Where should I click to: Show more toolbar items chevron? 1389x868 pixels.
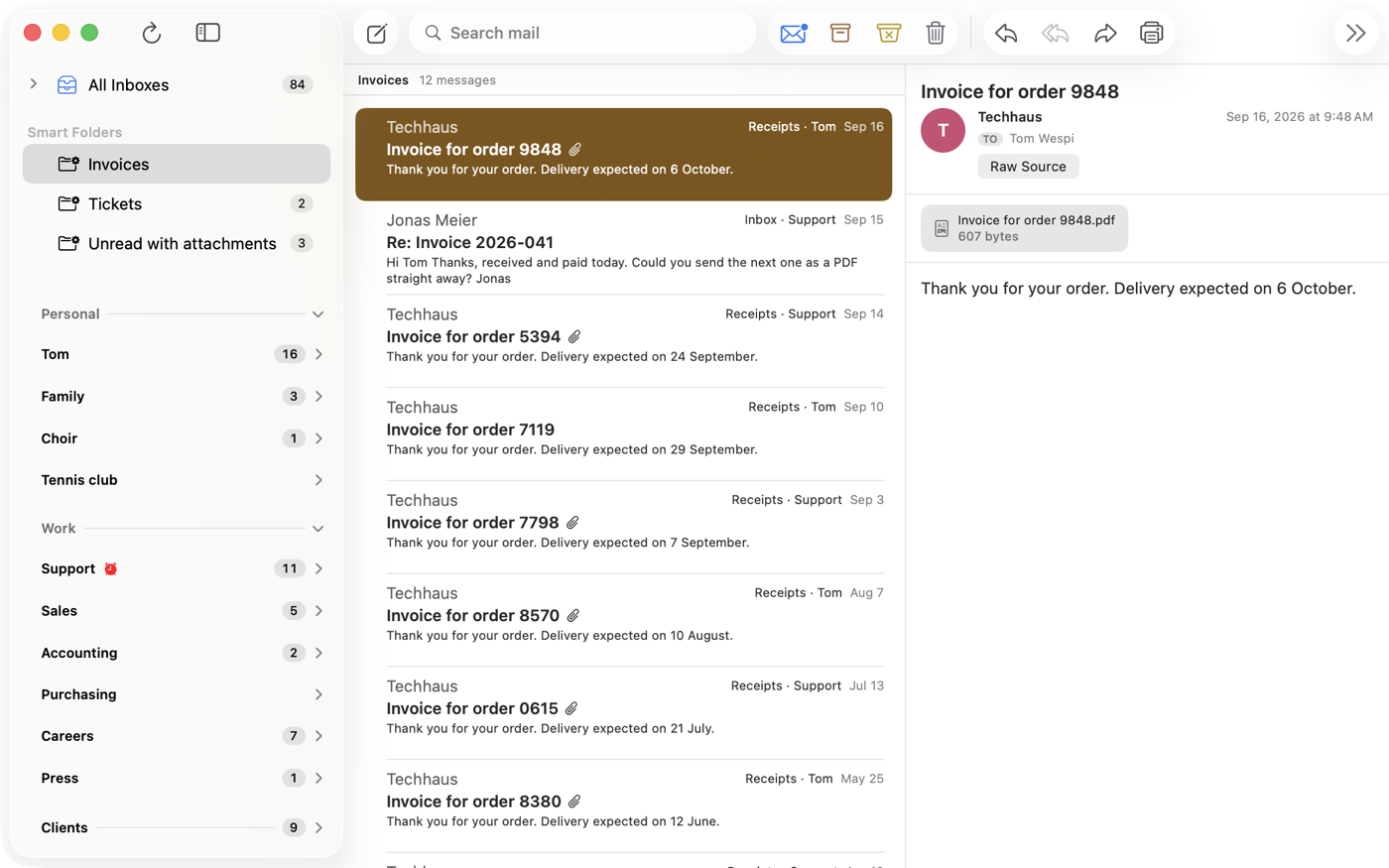tap(1355, 33)
